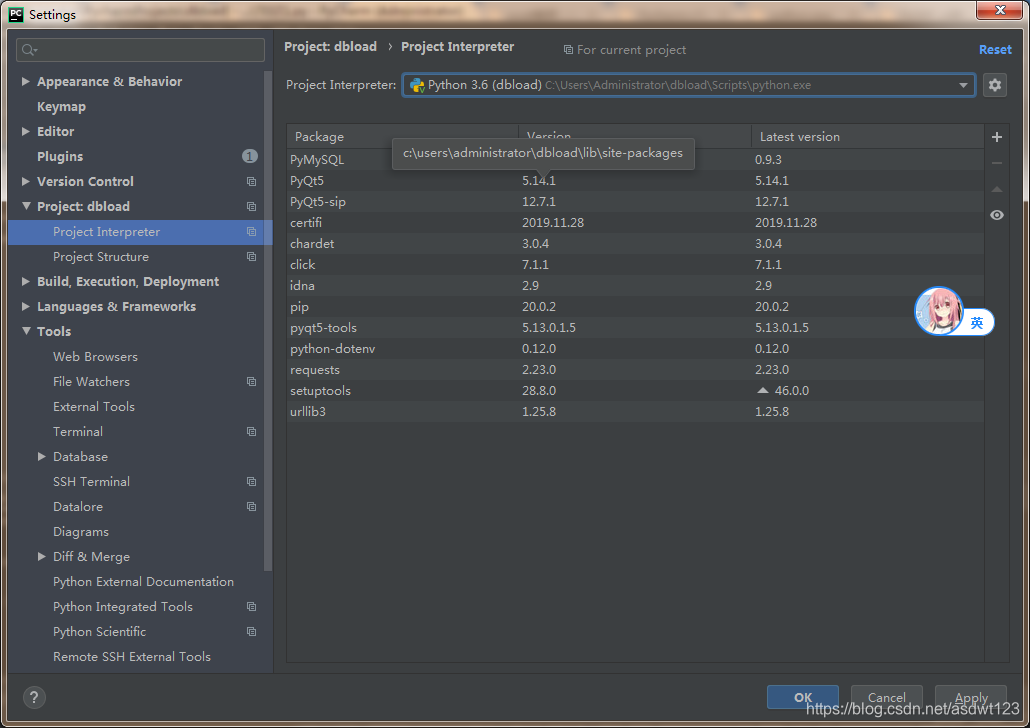Expand the Version Control section
1030x728 pixels.
26,181
